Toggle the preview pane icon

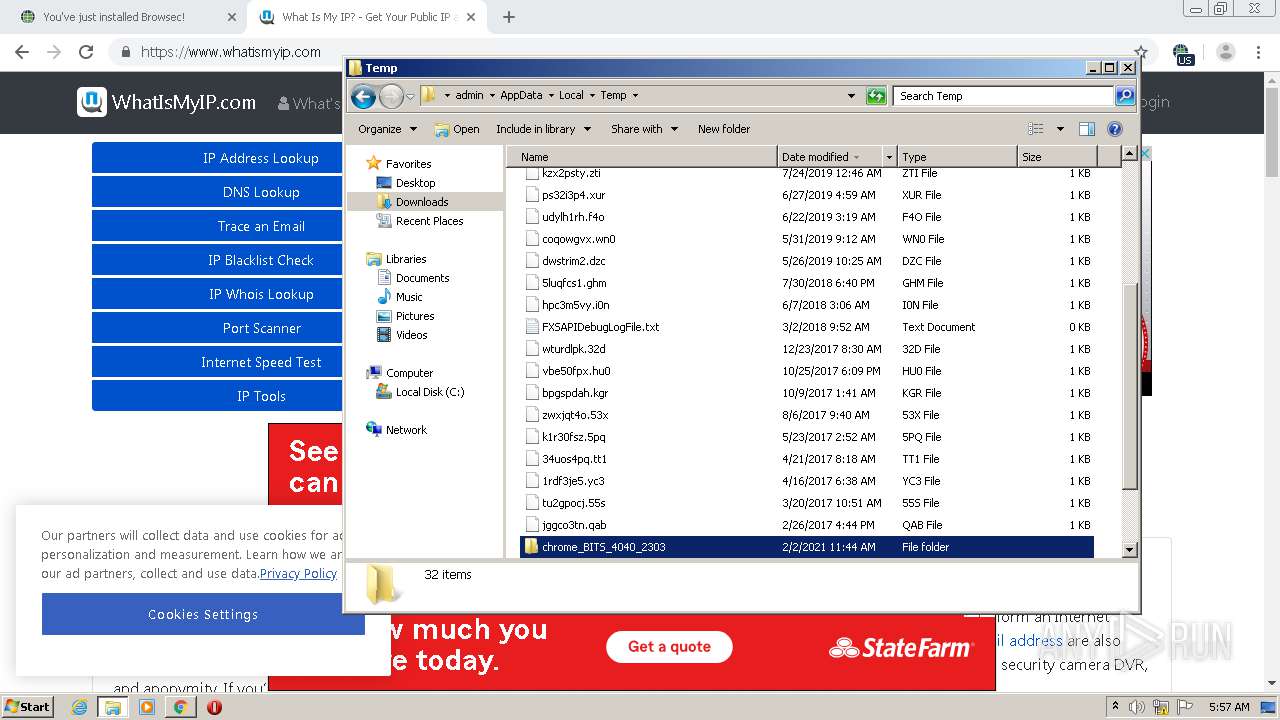point(1087,129)
